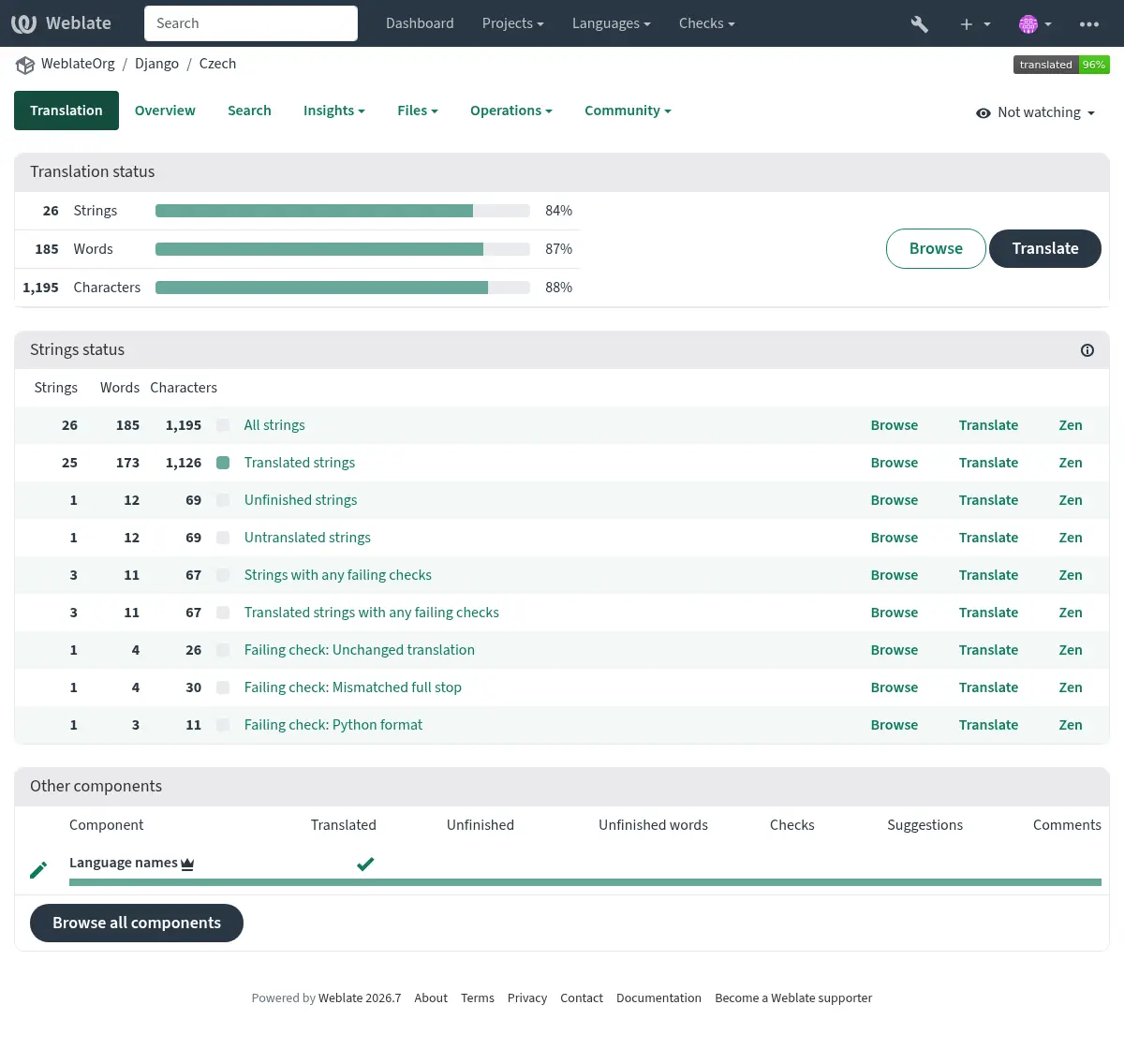Click Zen for Failing check: Python format
Image resolution: width=1124 pixels, height=1064 pixels.
click(1071, 725)
